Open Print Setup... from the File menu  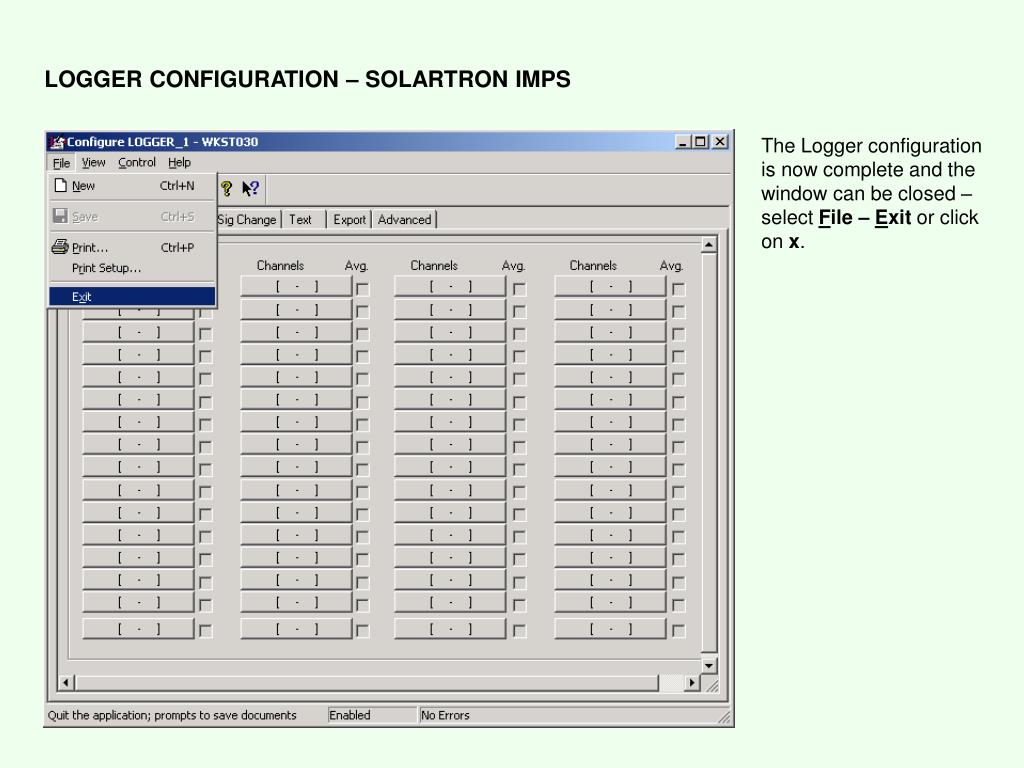[x=133, y=268]
